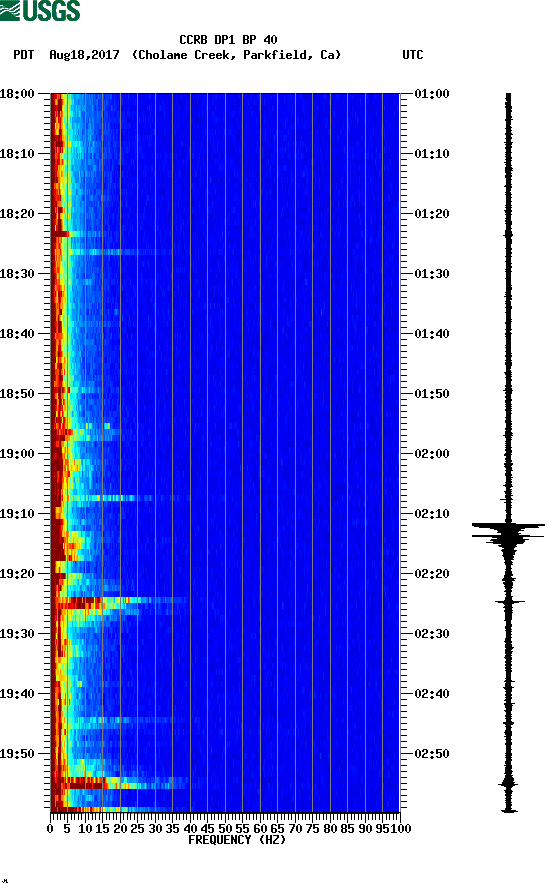Click the '18:50' PDT time label
The height and width of the screenshot is (892, 552).
pyautogui.click(x=17, y=394)
